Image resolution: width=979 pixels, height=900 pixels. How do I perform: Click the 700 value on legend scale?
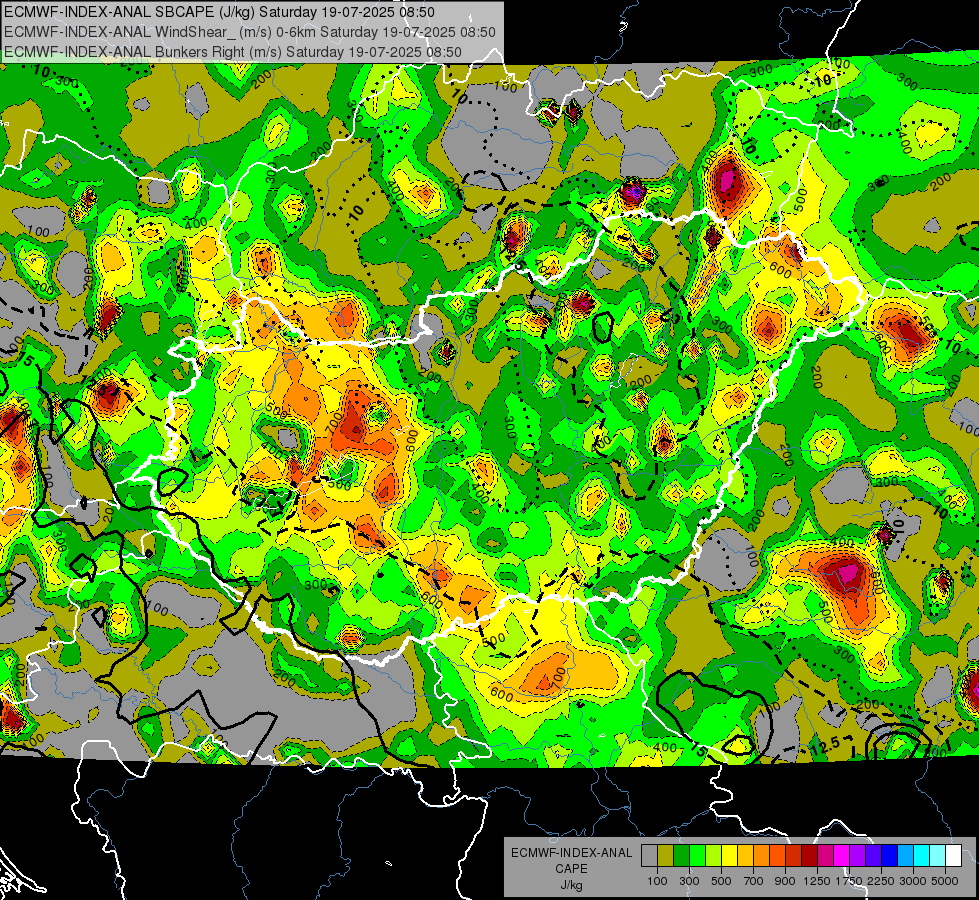pos(754,881)
